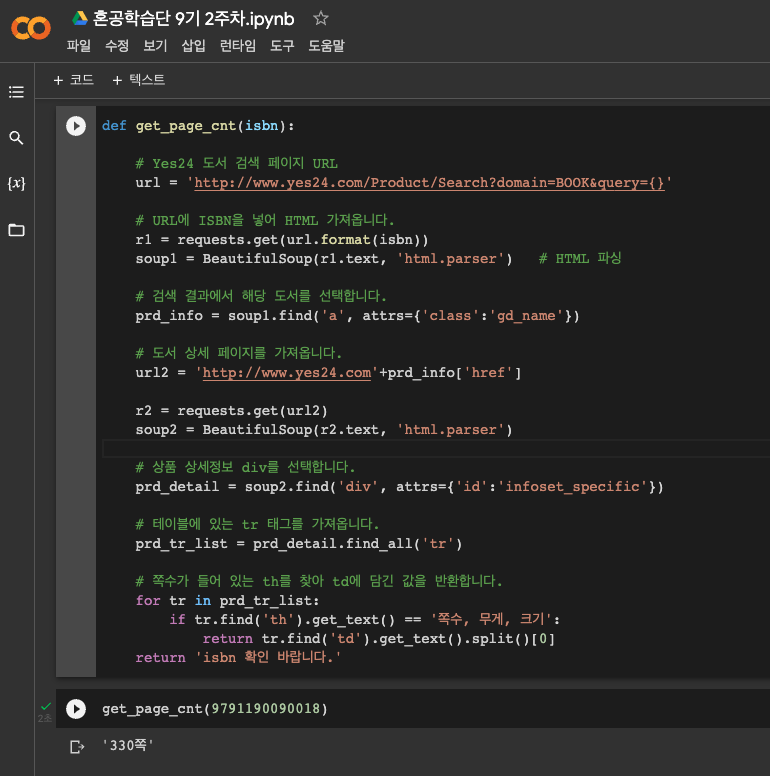Open the variables {x} panel
This screenshot has height=776, width=770.
coord(16,184)
